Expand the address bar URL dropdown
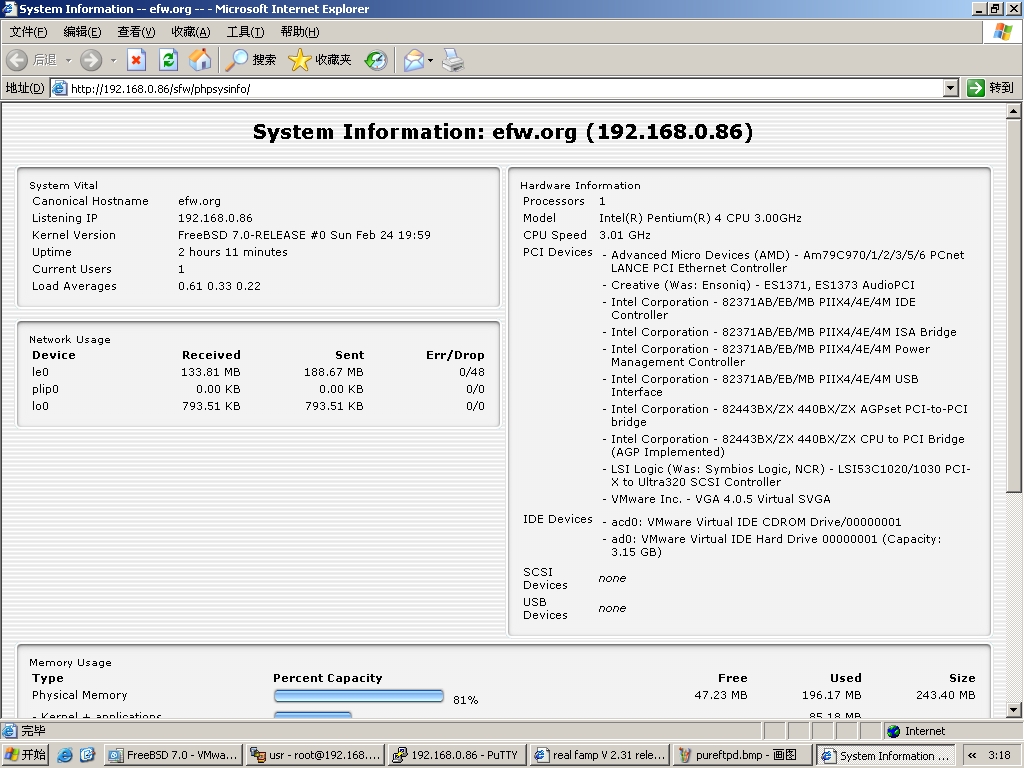1024x768 pixels. [x=951, y=88]
